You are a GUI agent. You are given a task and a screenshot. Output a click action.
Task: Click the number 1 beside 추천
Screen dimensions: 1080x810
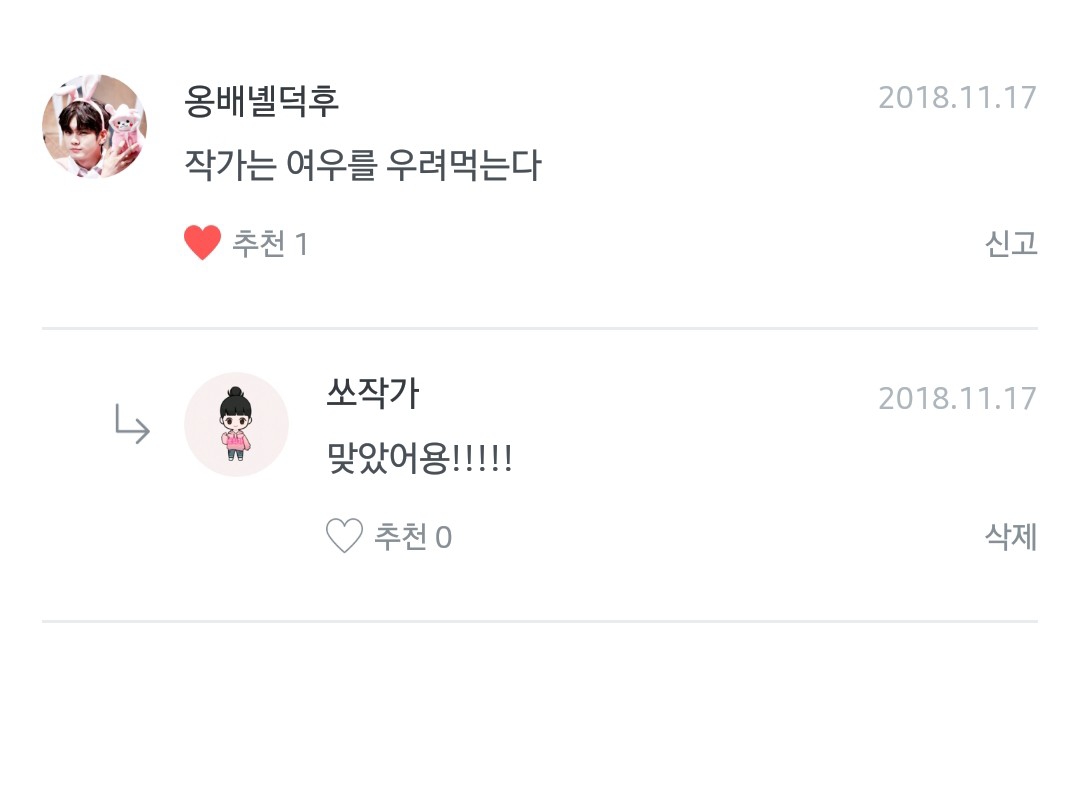[x=301, y=244]
